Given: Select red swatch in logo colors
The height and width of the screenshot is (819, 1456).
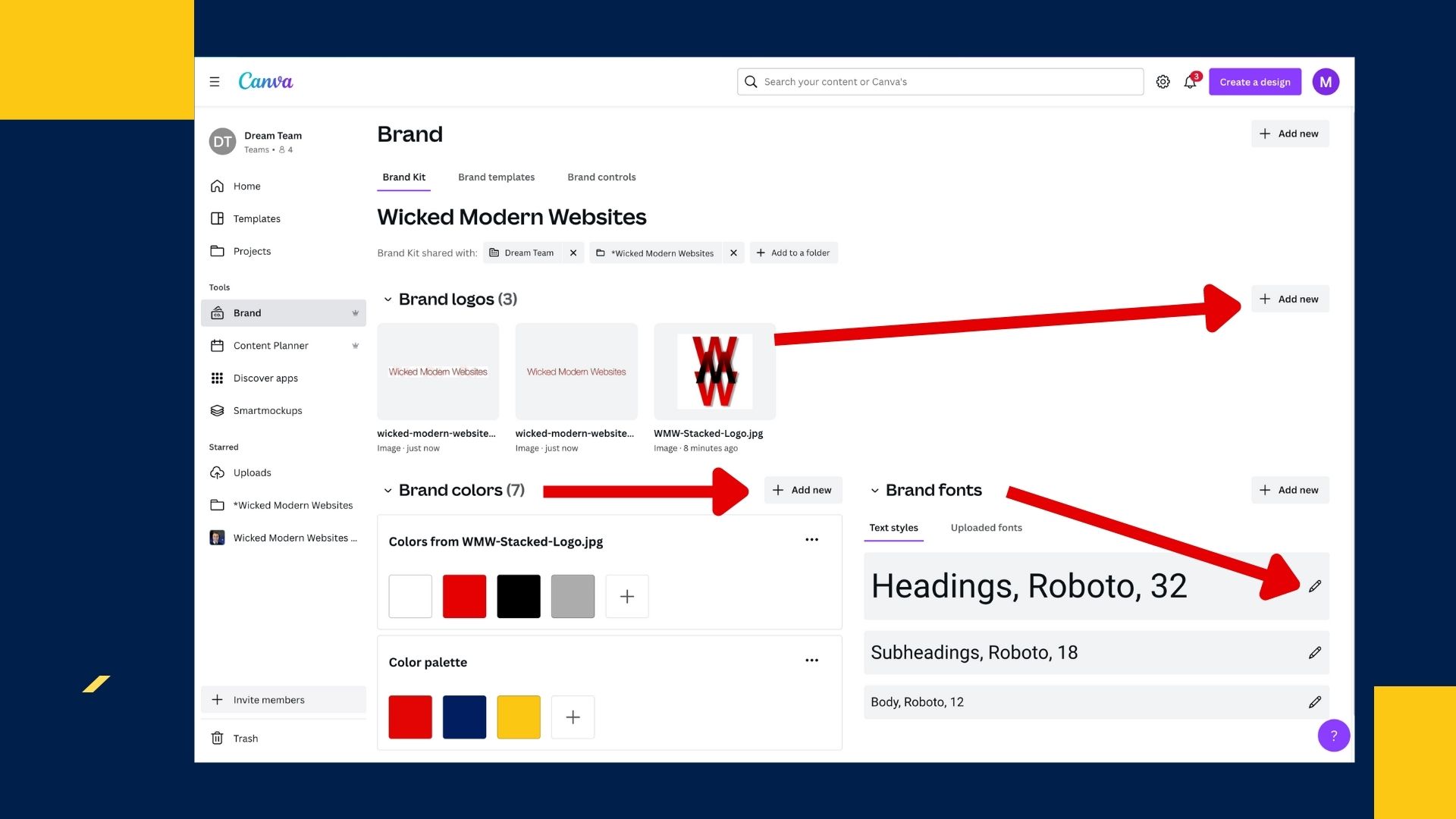Looking at the screenshot, I should [464, 596].
